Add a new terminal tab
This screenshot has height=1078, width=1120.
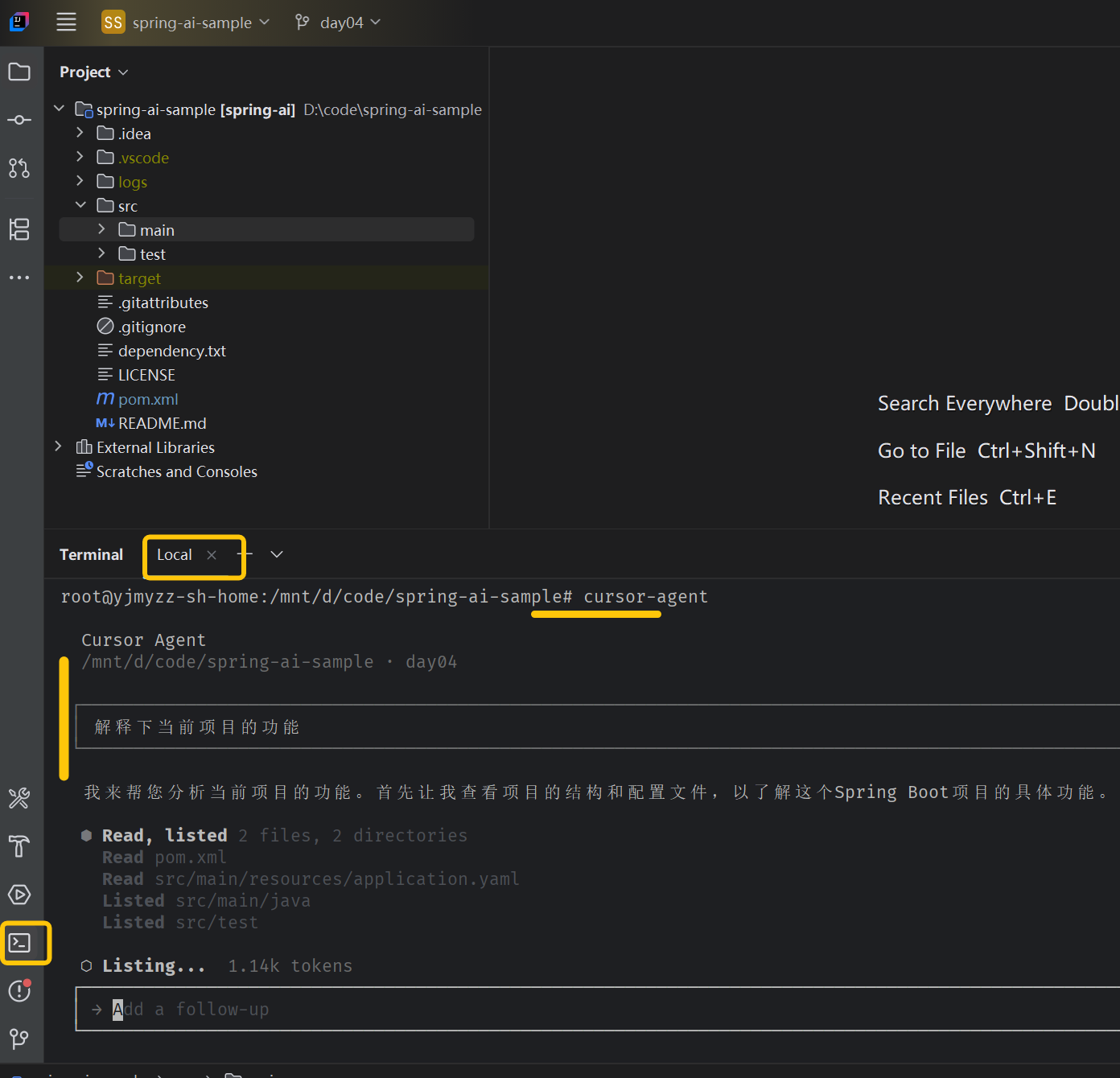point(245,554)
